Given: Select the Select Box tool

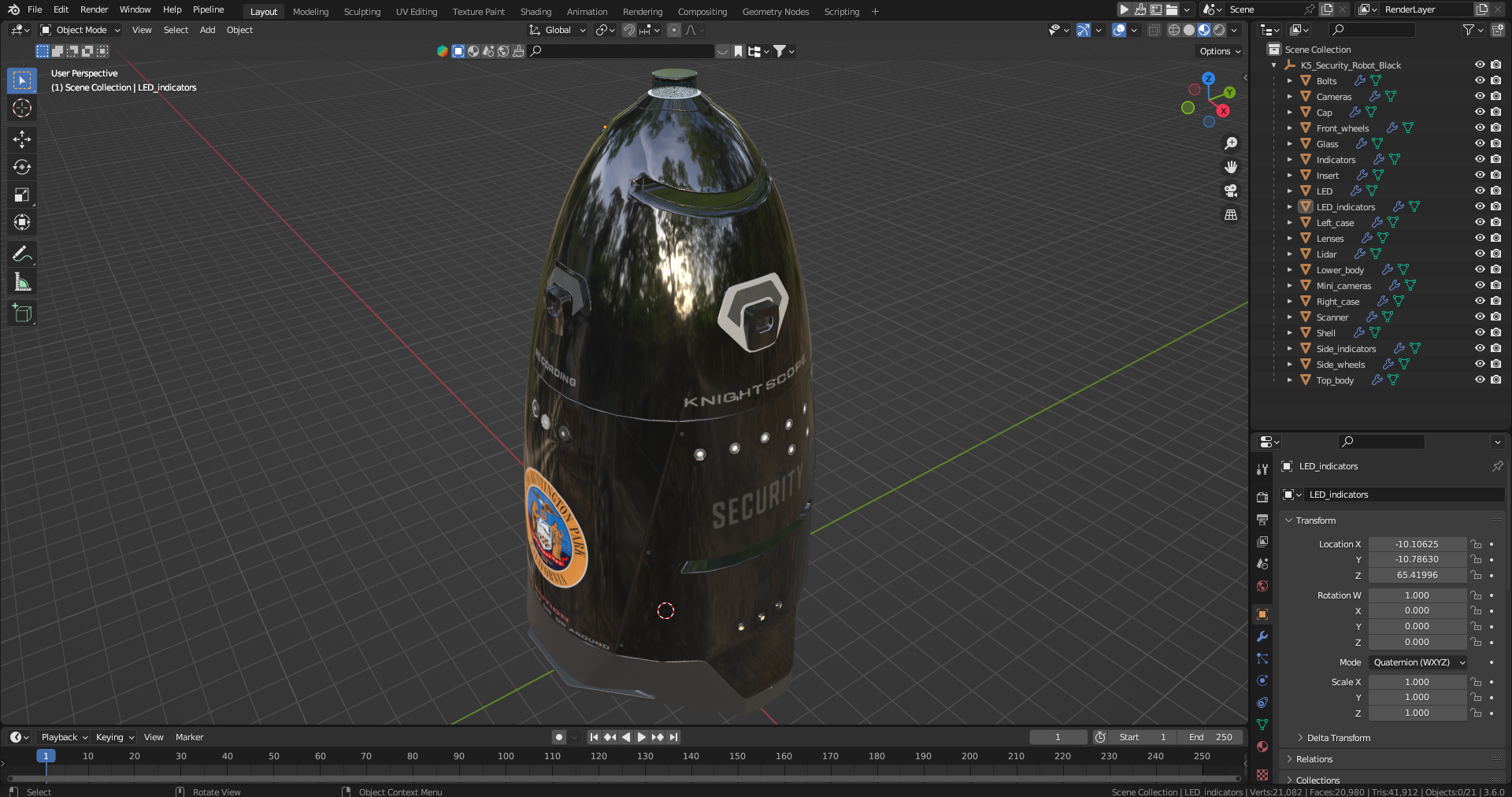Looking at the screenshot, I should click(22, 80).
